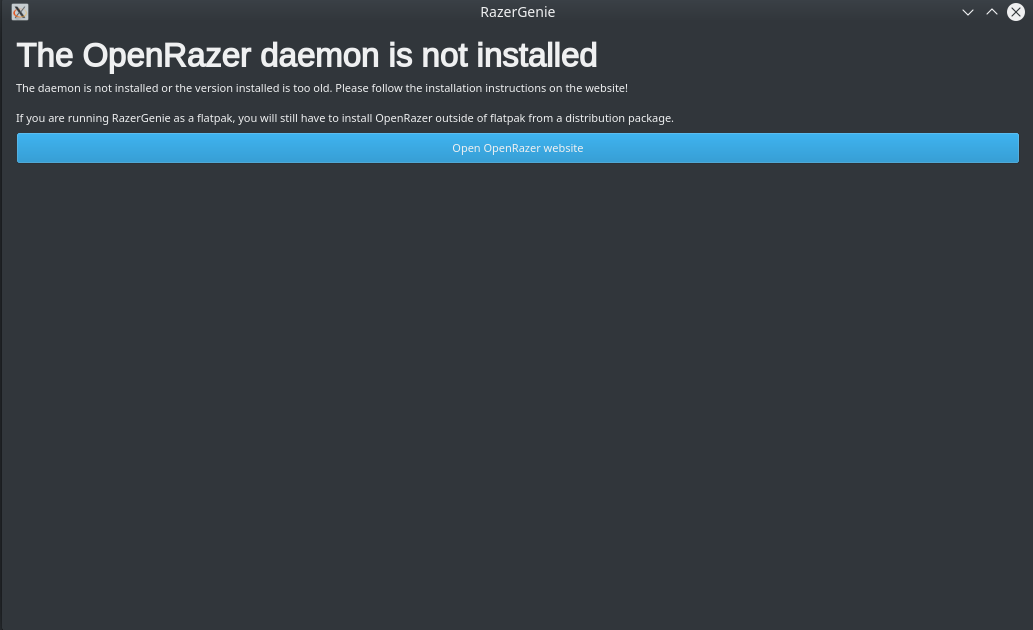Click the circled X close icon
Image resolution: width=1033 pixels, height=630 pixels.
[1016, 12]
